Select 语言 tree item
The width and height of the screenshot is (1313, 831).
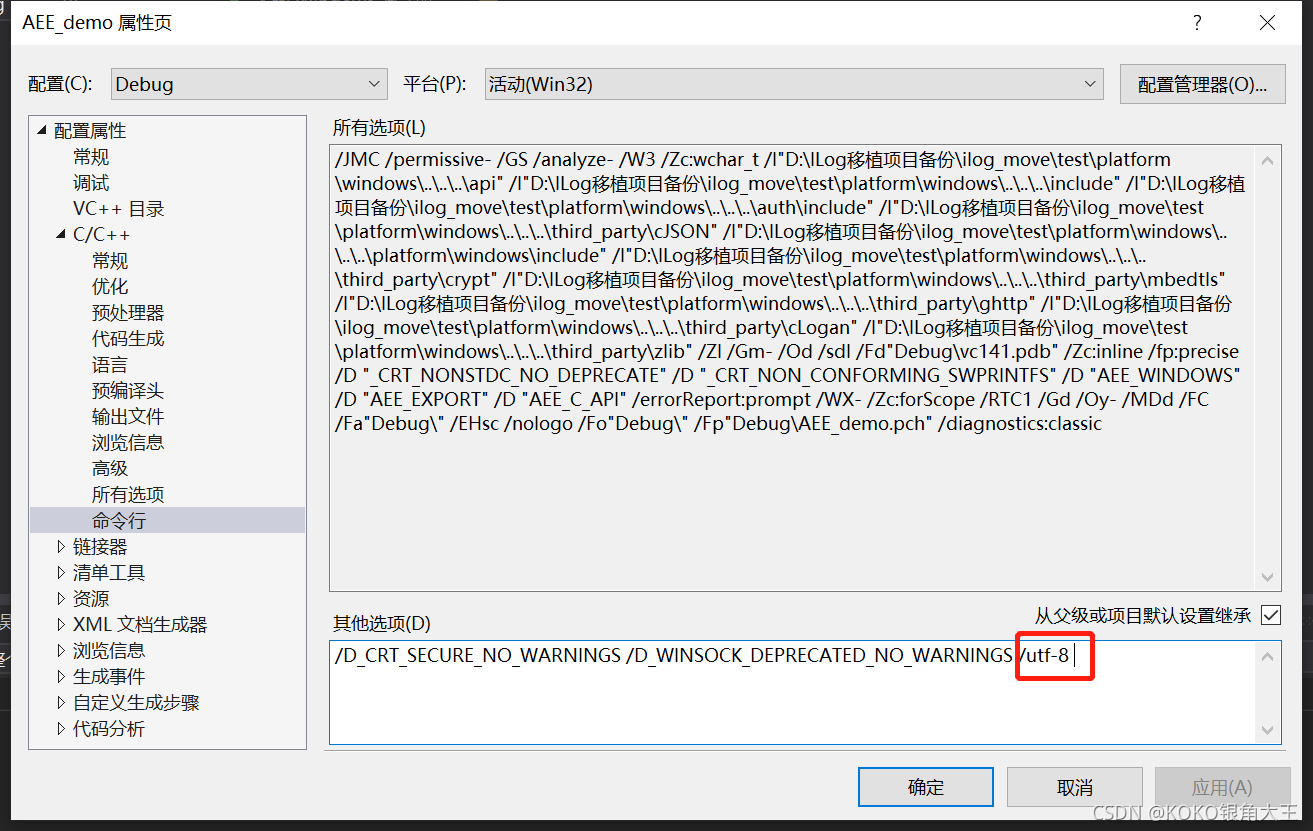pos(110,365)
